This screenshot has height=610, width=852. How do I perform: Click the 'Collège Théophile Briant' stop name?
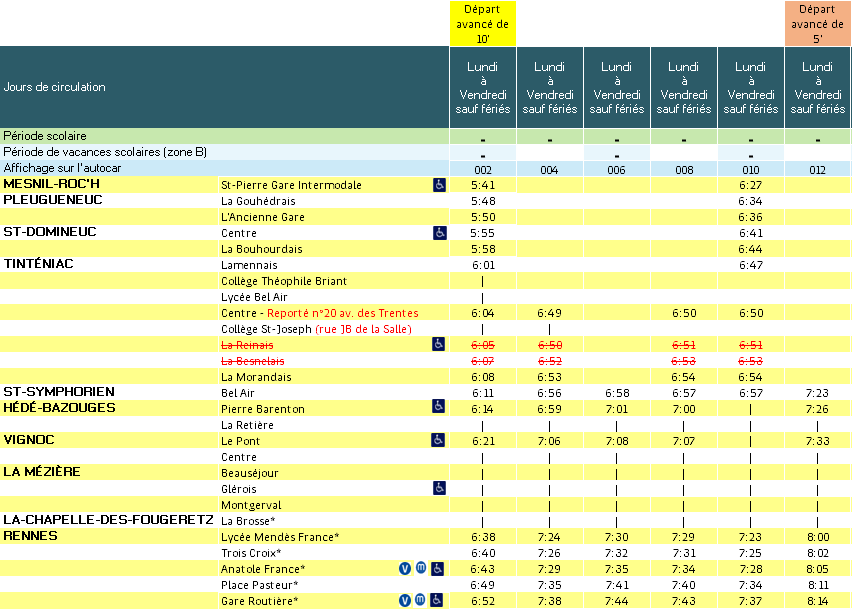coord(284,281)
